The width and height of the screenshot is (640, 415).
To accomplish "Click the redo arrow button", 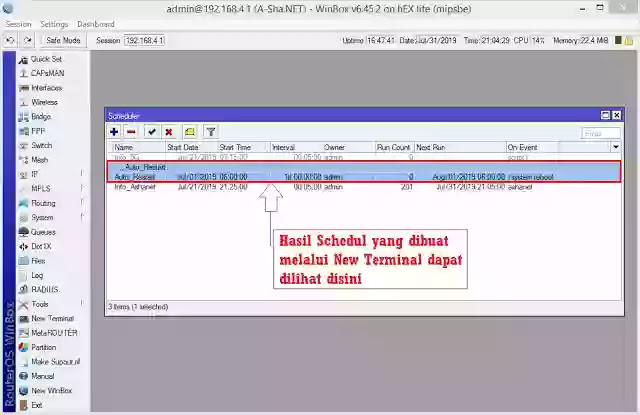I will click(x=27, y=40).
